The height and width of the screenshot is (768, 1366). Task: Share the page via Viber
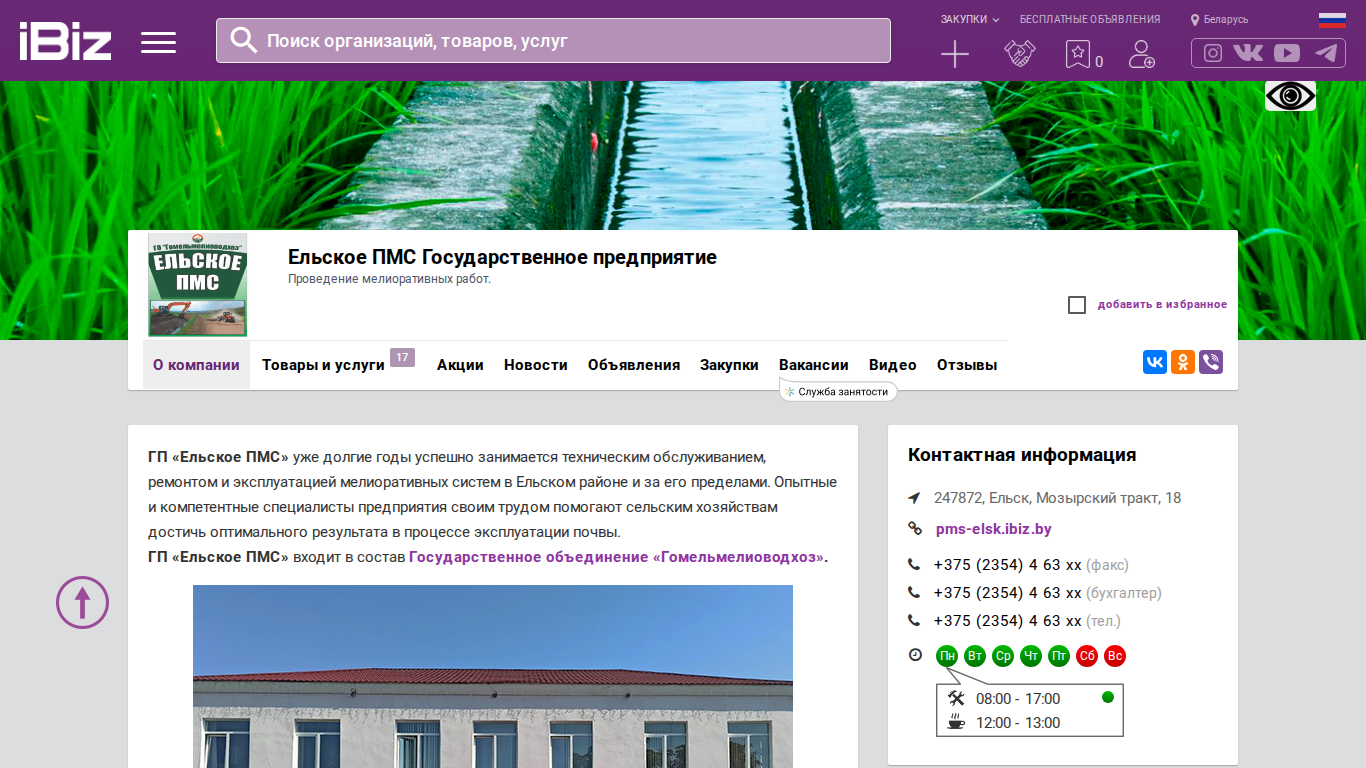click(x=1211, y=362)
